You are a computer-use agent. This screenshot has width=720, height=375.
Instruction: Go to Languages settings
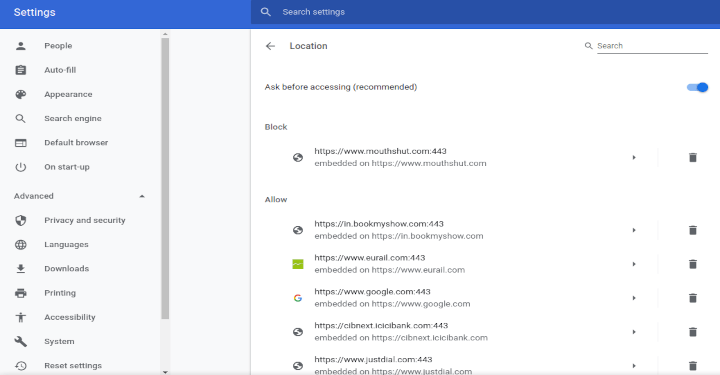[x=67, y=245]
